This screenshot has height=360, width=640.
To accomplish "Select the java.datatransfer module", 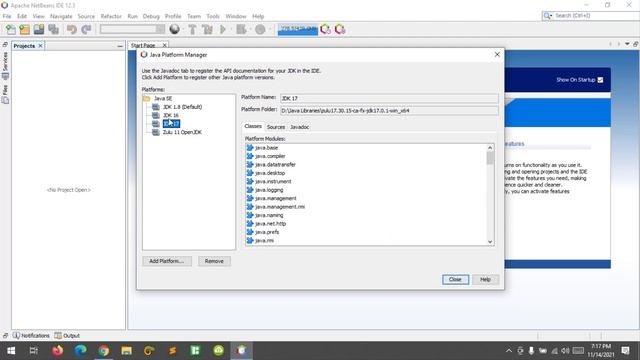I will coord(275,164).
